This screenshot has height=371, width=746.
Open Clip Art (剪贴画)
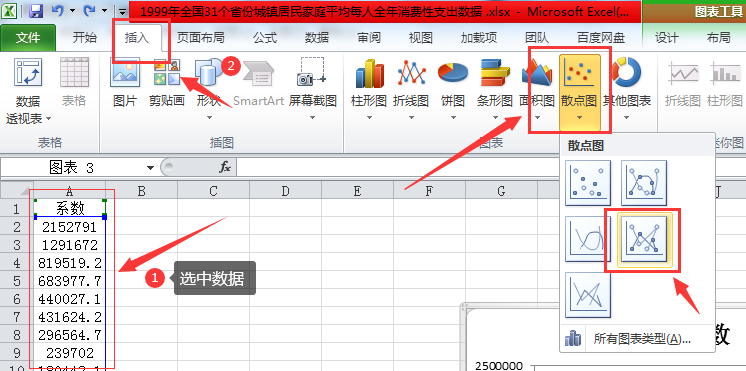point(167,81)
